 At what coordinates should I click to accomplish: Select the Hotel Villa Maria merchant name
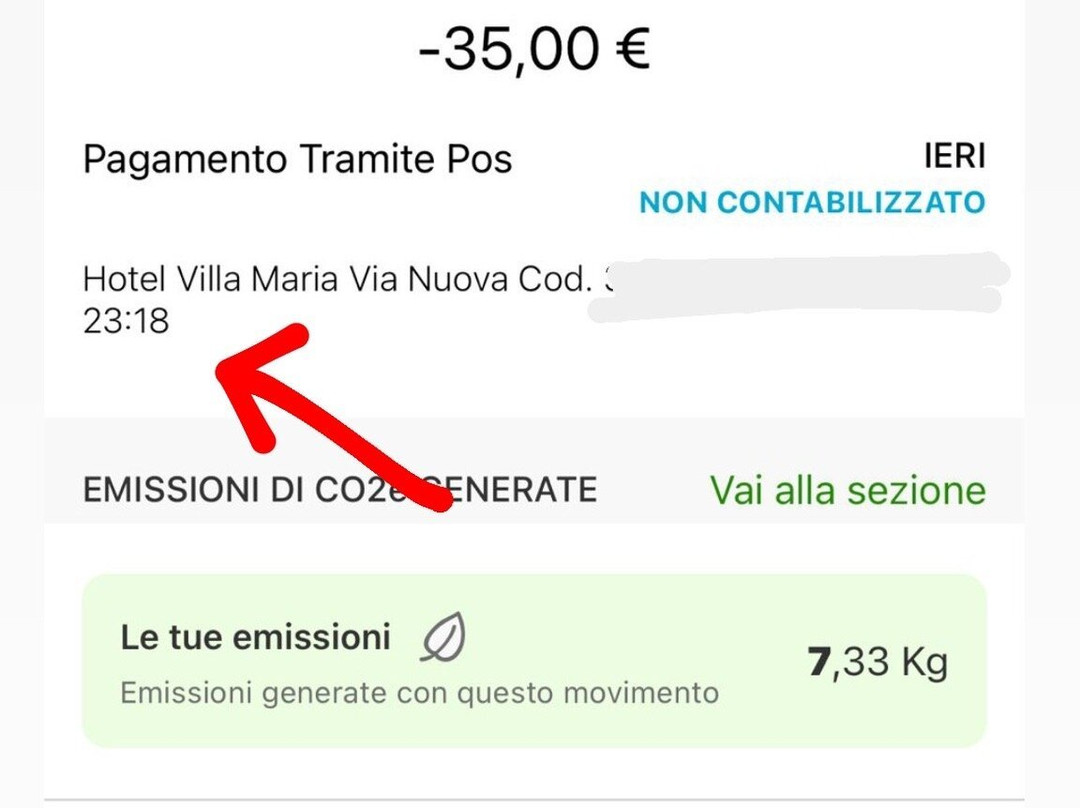click(210, 279)
